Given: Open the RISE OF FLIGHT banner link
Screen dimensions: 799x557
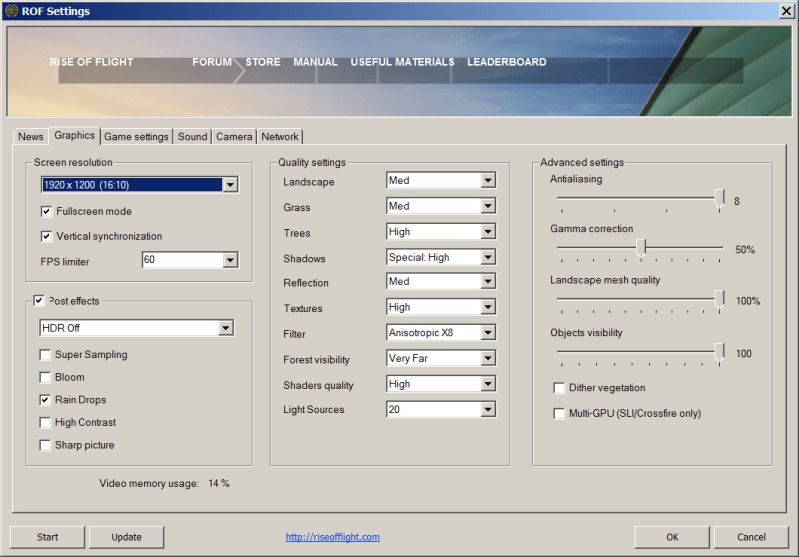Looking at the screenshot, I should coord(91,62).
